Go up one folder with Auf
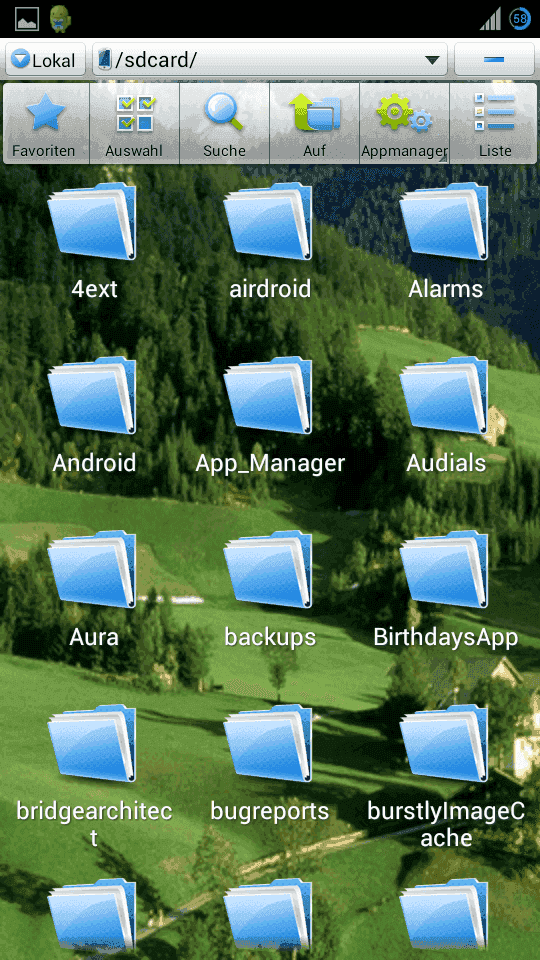Viewport: 540px width, 960px height. (315, 124)
